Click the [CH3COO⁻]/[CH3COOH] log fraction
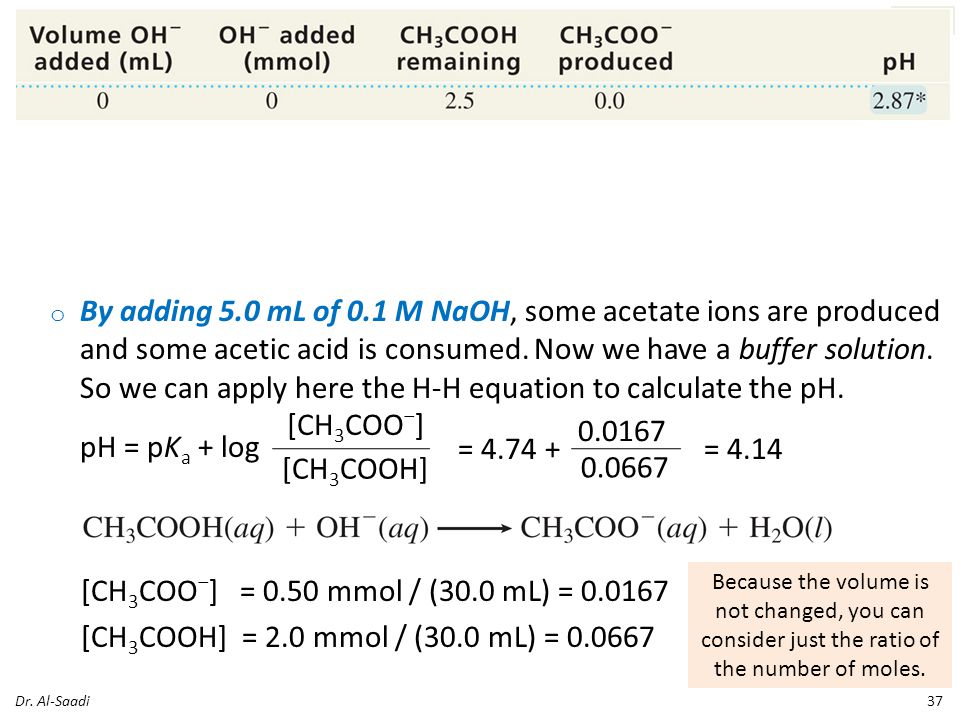The image size is (960, 720). coord(354,449)
